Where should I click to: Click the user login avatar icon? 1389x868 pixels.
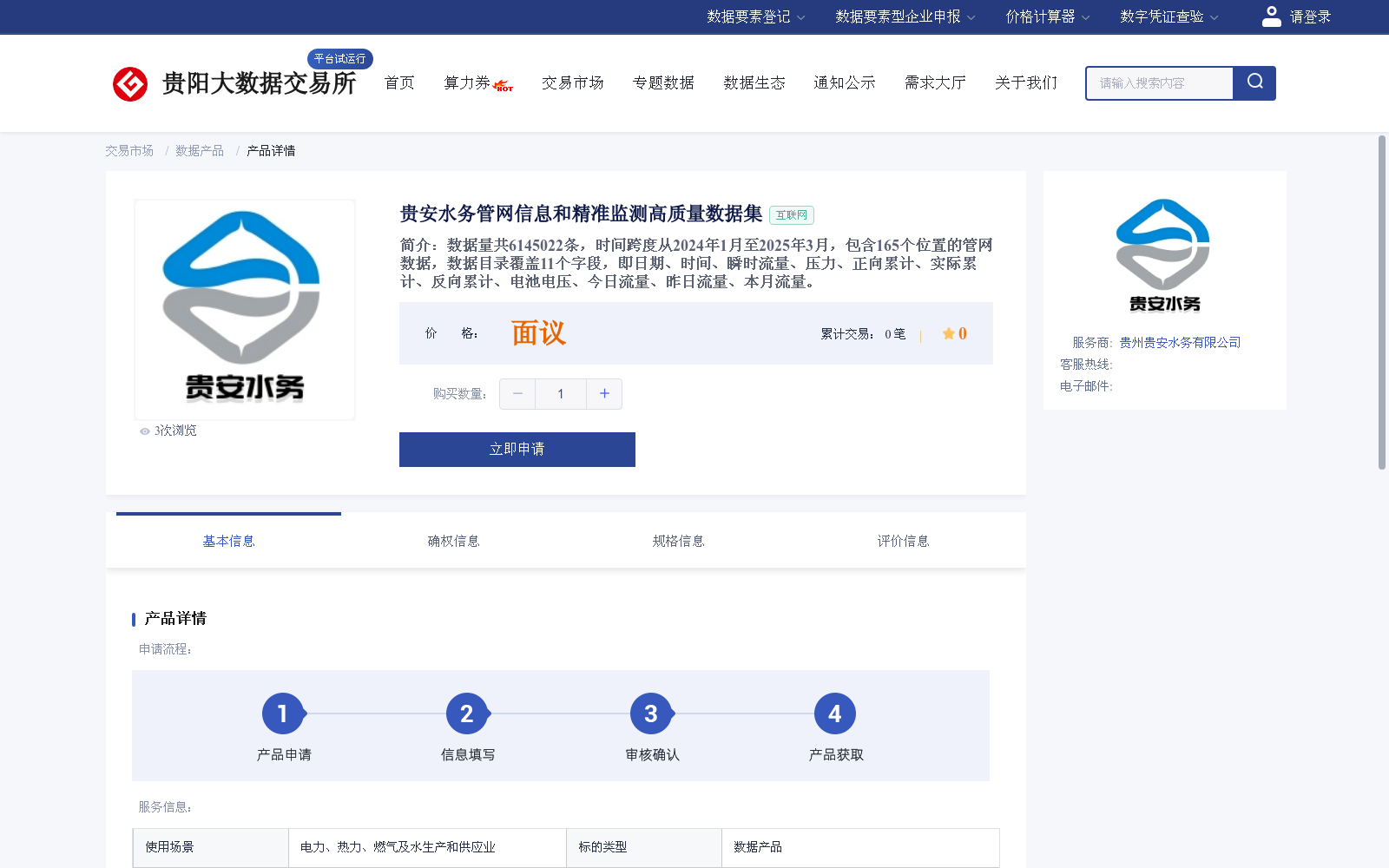click(x=1271, y=16)
